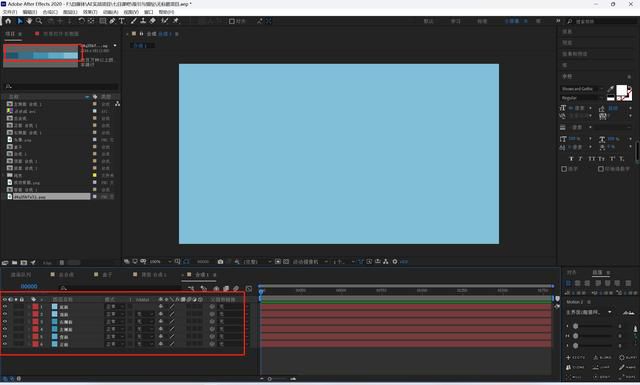Screen dimensions: 640x385
Task: Select the Pen tool
Action: pyautogui.click(x=112, y=21)
